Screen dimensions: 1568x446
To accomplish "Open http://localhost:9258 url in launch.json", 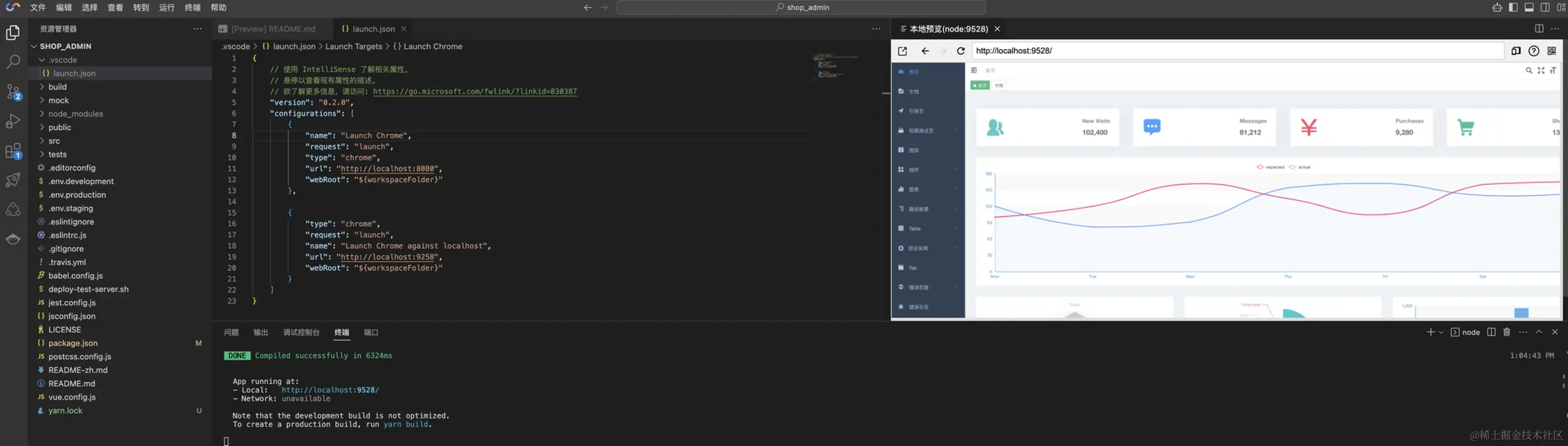I will 388,257.
